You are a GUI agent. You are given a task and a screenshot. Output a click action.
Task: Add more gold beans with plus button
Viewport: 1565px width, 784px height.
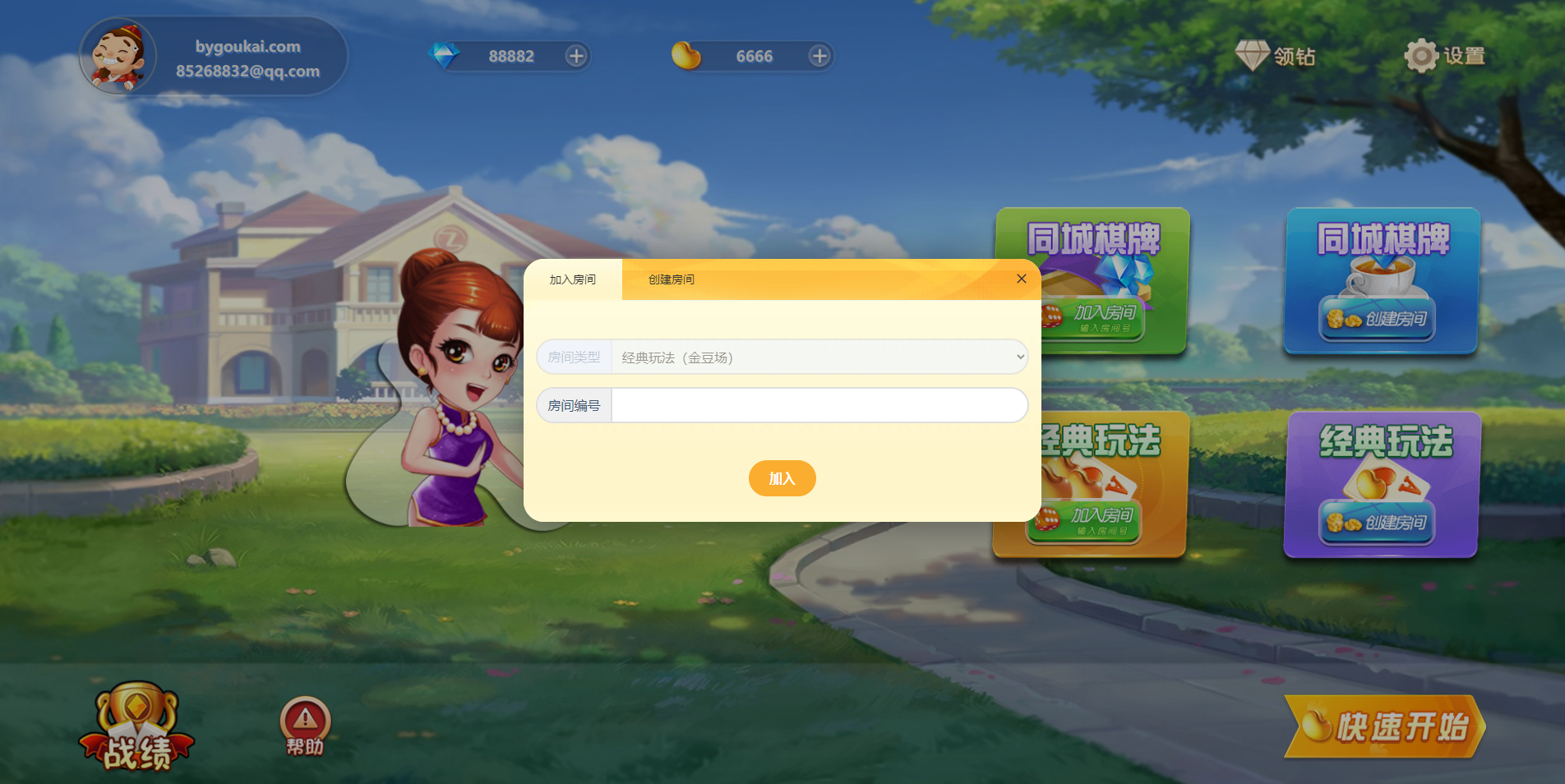[819, 56]
